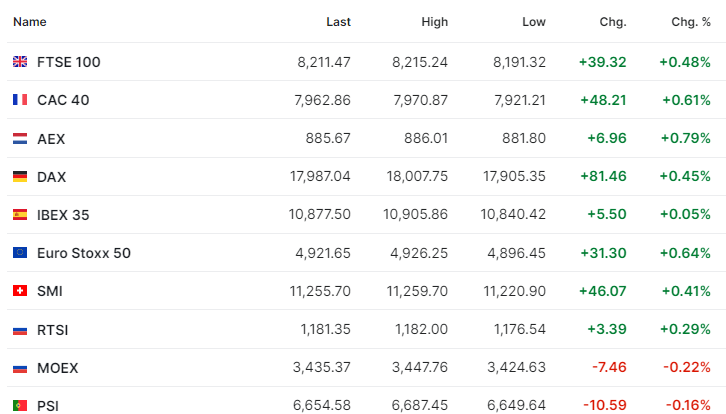Image resolution: width=726 pixels, height=414 pixels.
Task: Click the UK flag icon beside FTSE 100
Action: point(20,62)
